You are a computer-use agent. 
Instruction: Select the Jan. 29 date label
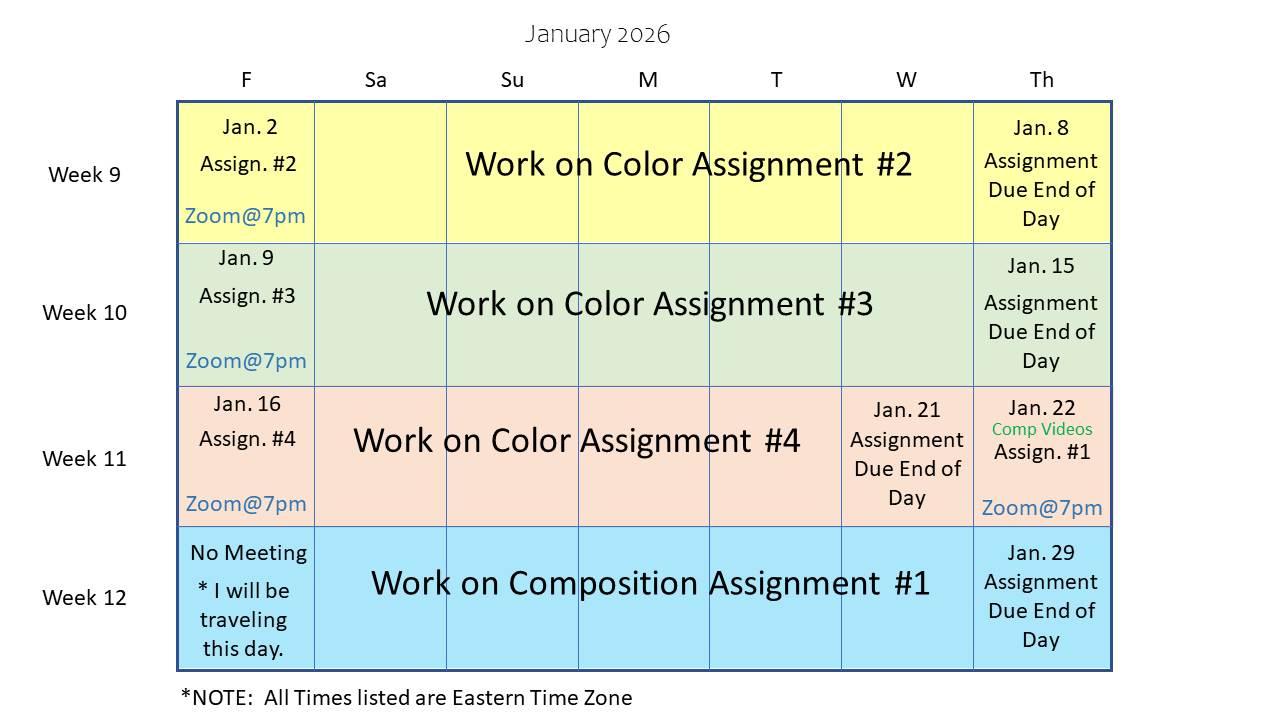point(1040,553)
